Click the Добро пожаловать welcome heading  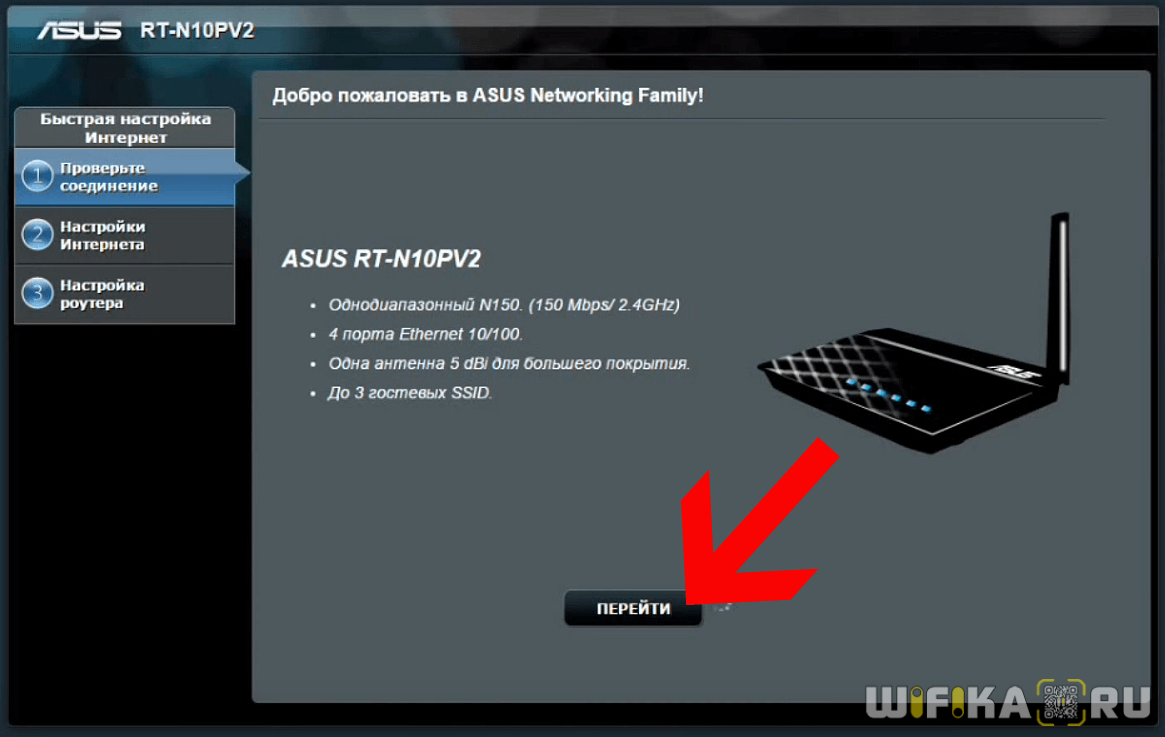click(x=487, y=95)
